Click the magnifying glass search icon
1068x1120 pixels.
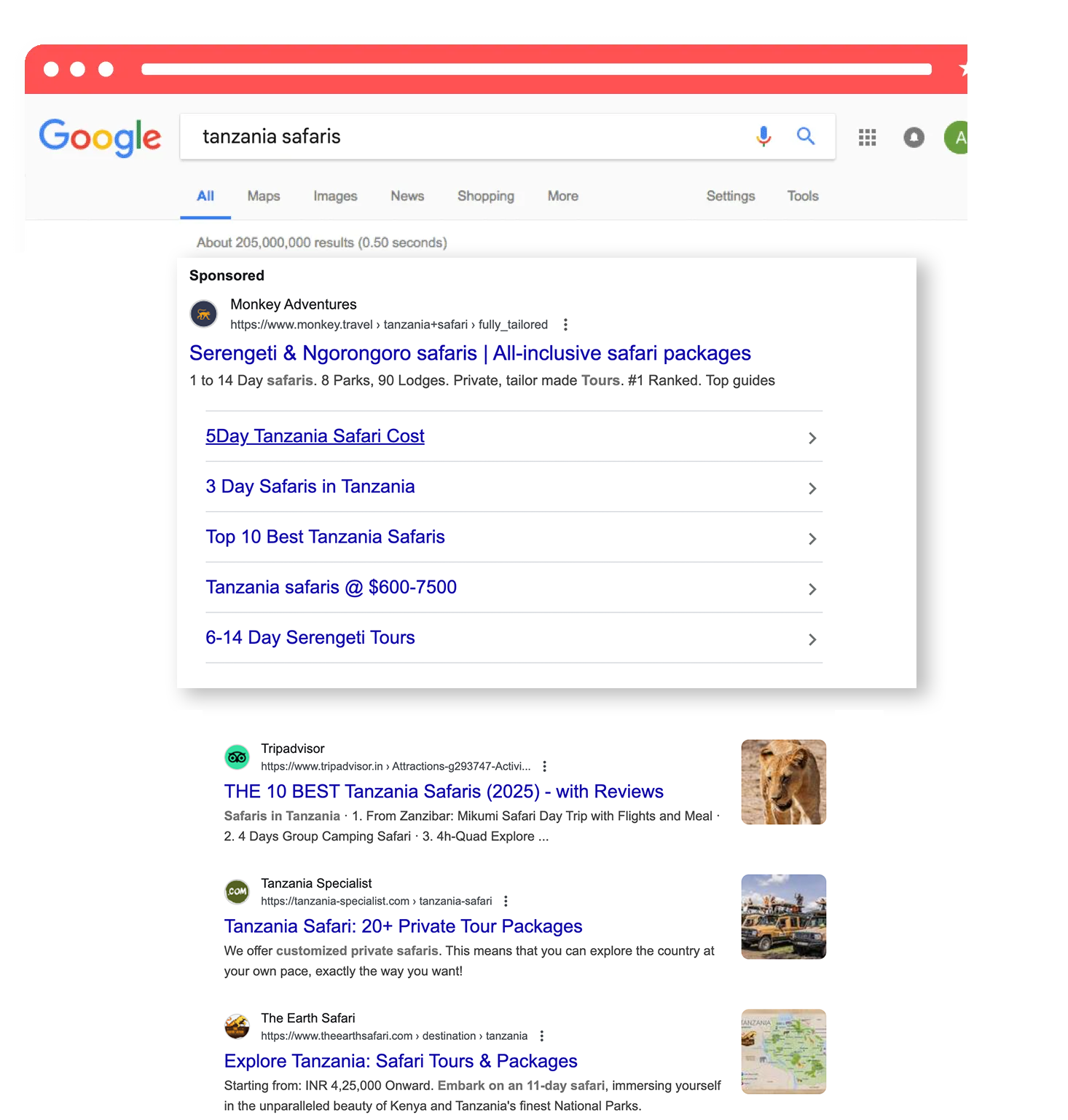point(805,136)
